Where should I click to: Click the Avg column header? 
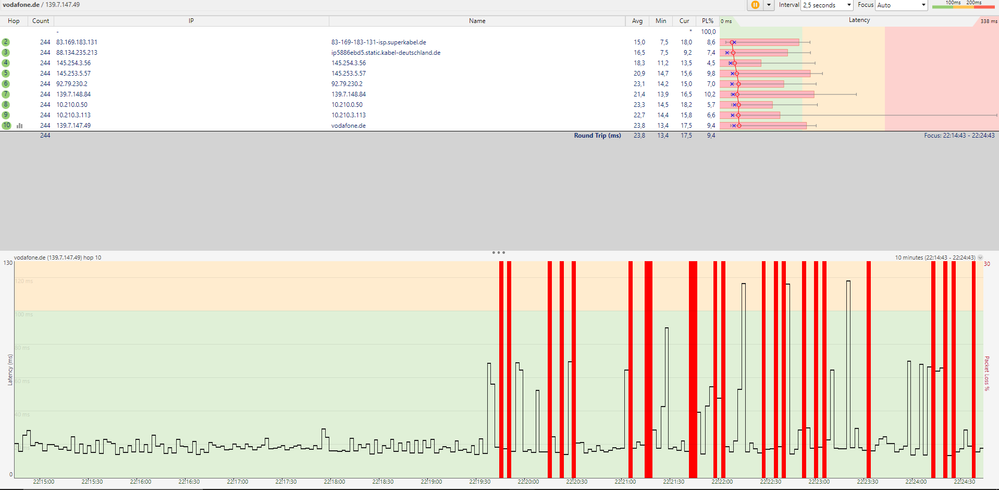coord(637,21)
